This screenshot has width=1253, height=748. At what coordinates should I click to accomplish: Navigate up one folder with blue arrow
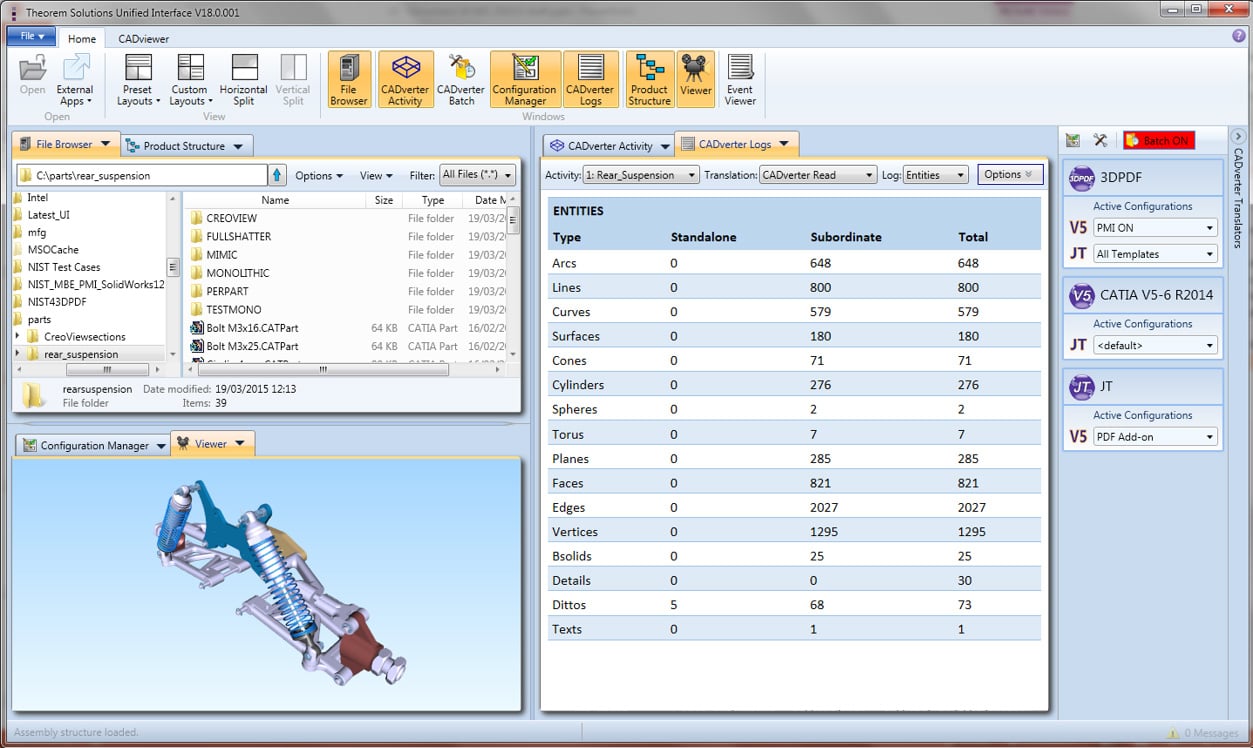click(x=277, y=175)
